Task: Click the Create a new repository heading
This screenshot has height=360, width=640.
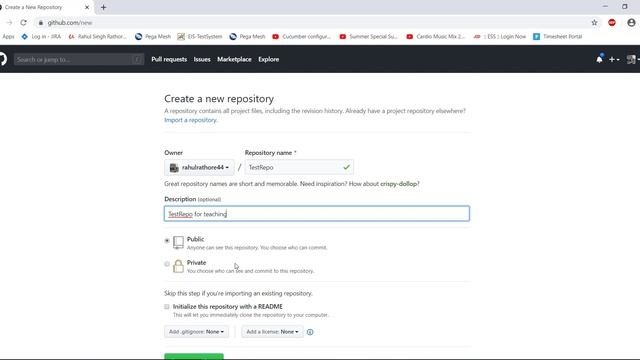Action: coord(219,99)
